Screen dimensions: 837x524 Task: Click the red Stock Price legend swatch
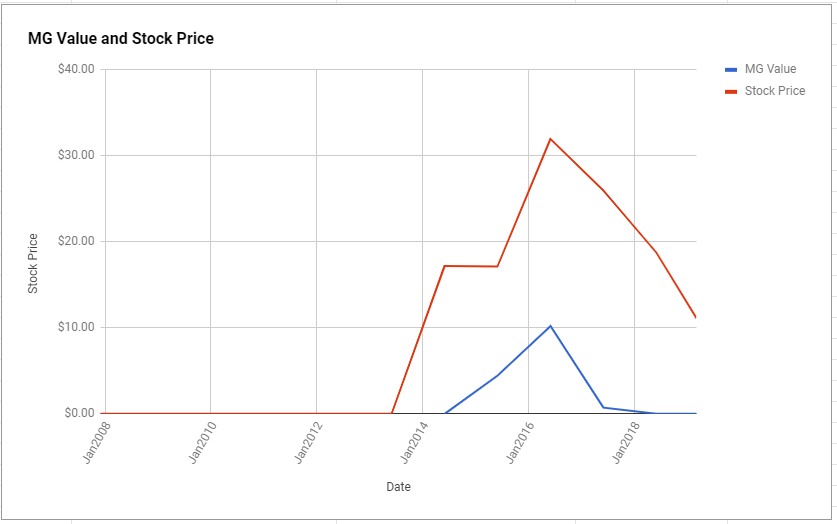[x=731, y=92]
